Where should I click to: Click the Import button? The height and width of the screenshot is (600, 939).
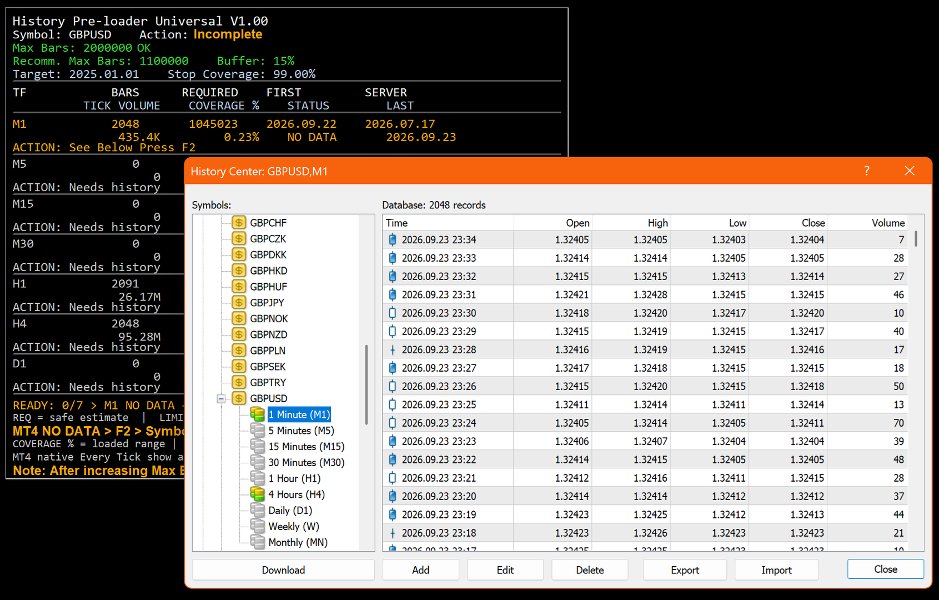(776, 570)
